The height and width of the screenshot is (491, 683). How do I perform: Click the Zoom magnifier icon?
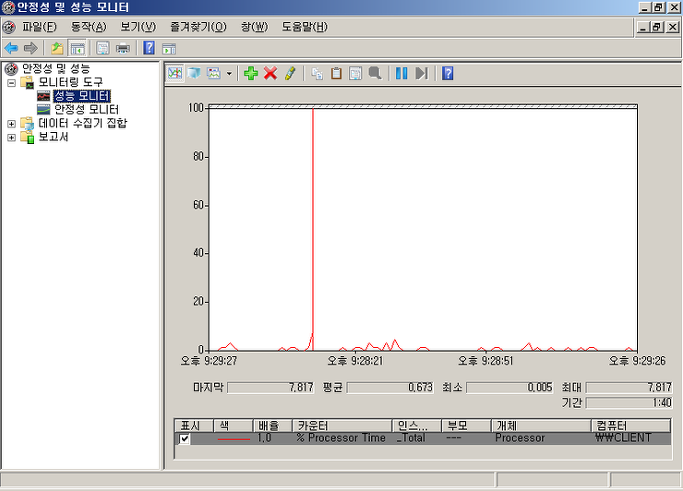pos(375,73)
